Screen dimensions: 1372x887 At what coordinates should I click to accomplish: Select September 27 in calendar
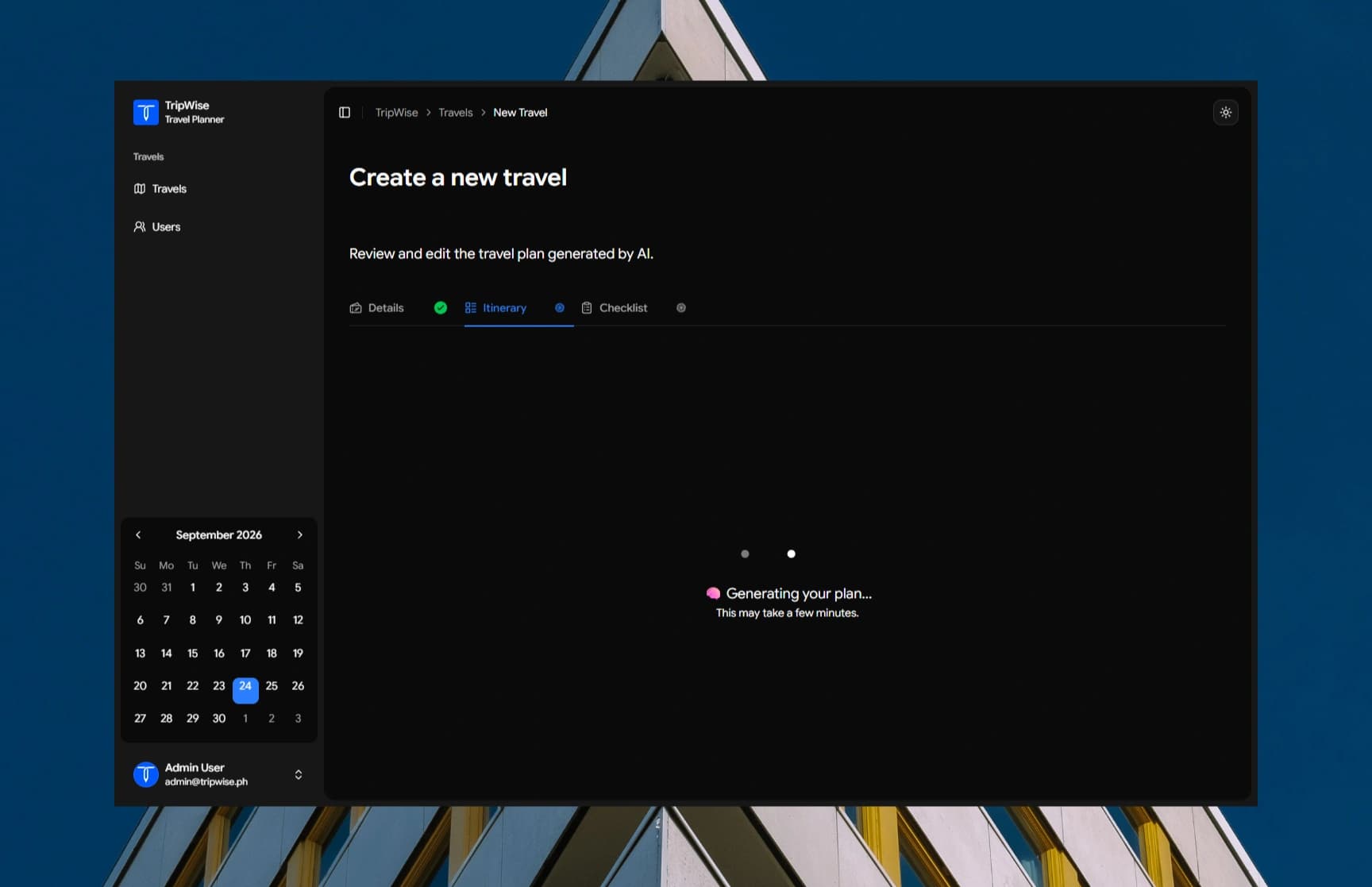tap(140, 719)
